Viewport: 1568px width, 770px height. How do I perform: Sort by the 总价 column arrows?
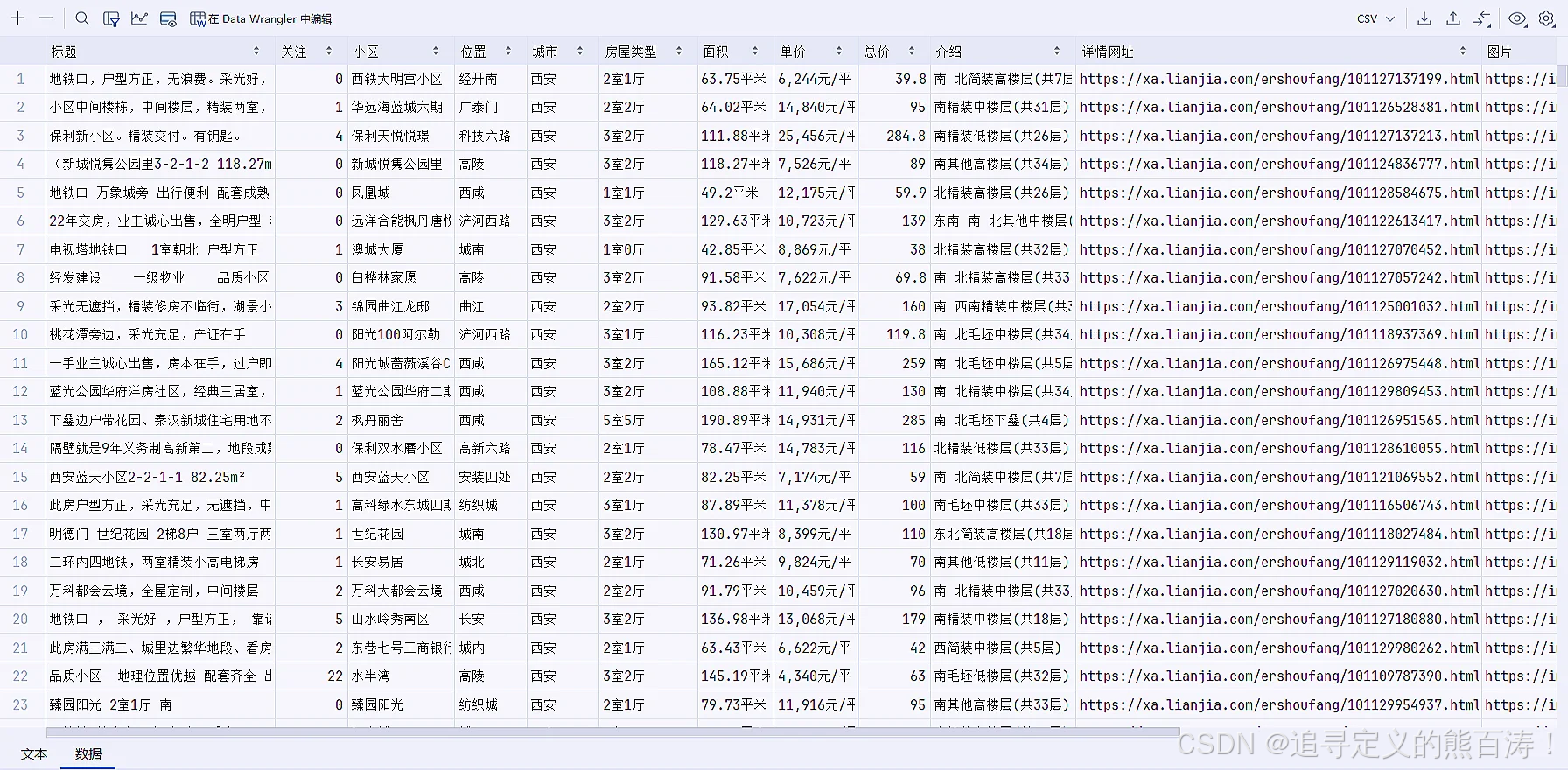coord(912,52)
